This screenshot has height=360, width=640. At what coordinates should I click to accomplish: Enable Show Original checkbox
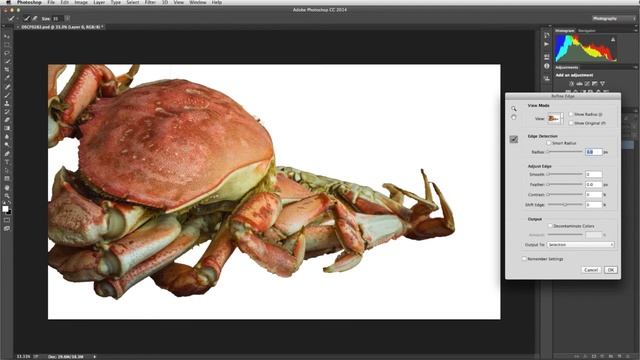tap(571, 123)
